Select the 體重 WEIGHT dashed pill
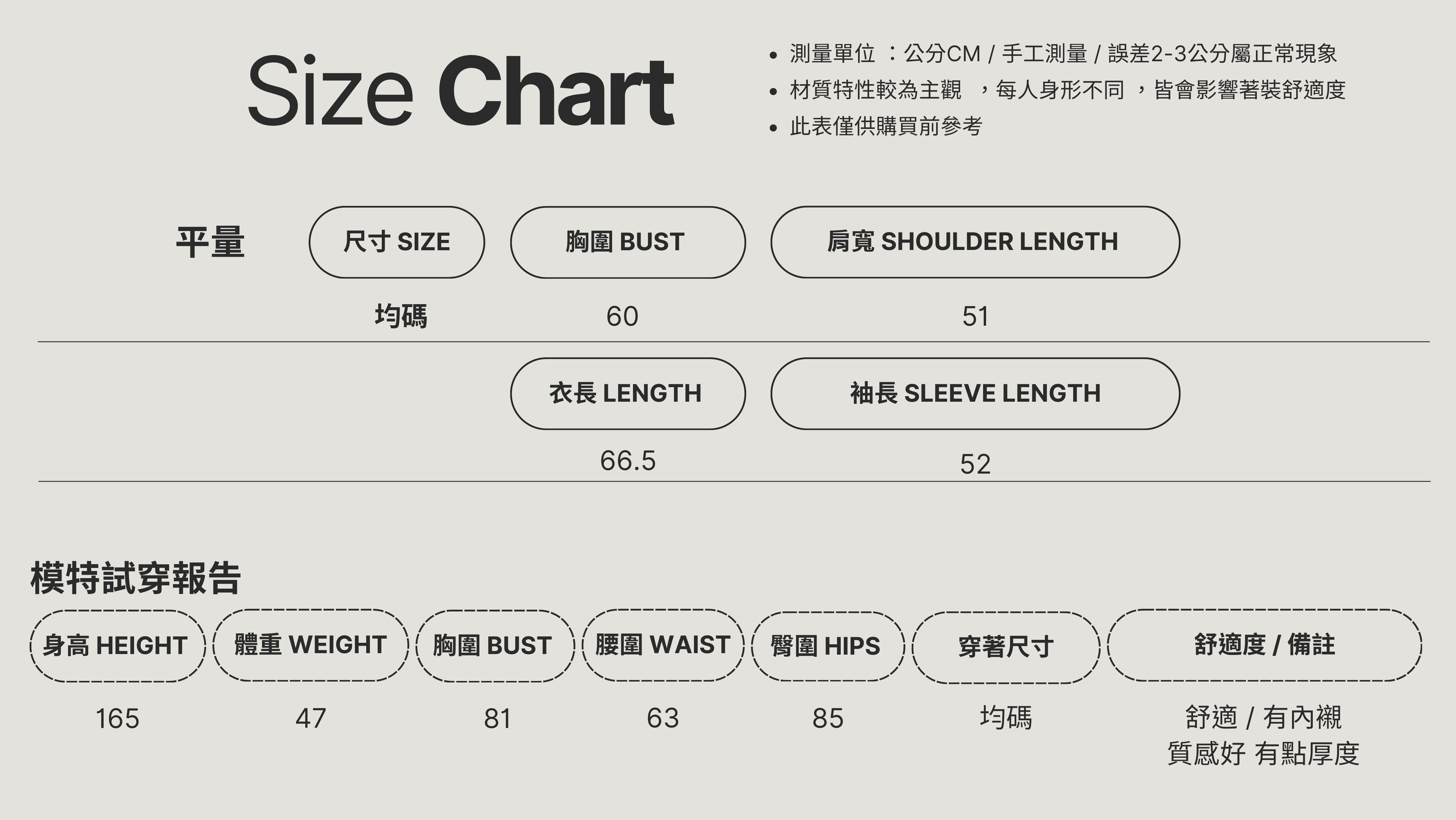 pyautogui.click(x=310, y=645)
